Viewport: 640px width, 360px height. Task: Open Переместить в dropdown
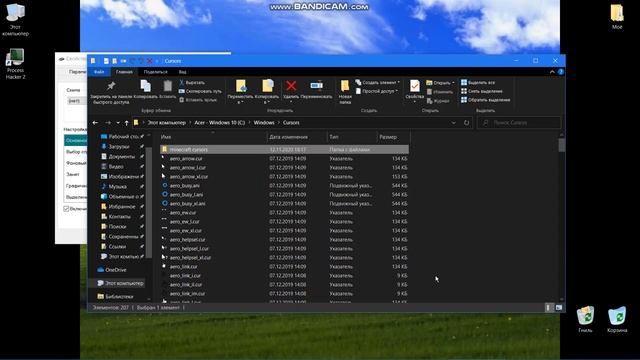point(240,99)
